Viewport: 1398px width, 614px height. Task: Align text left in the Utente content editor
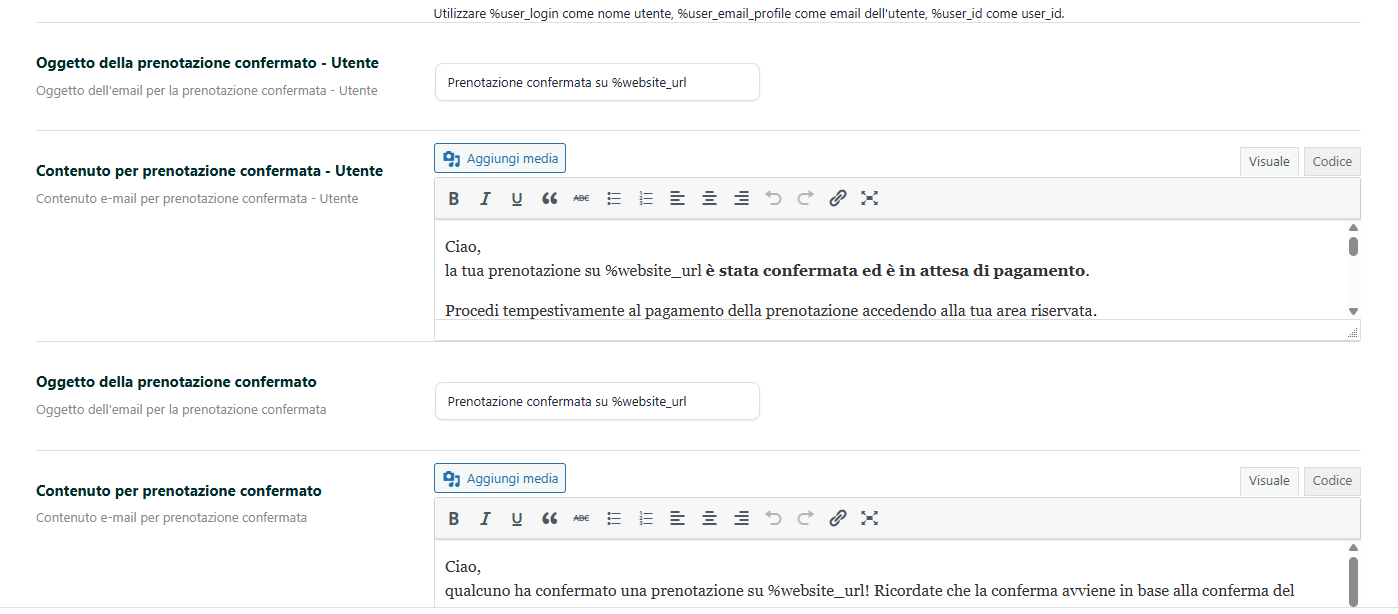pos(678,198)
